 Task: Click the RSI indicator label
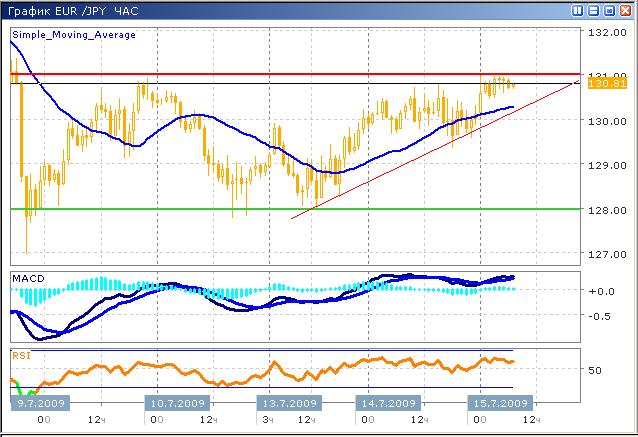coord(21,354)
